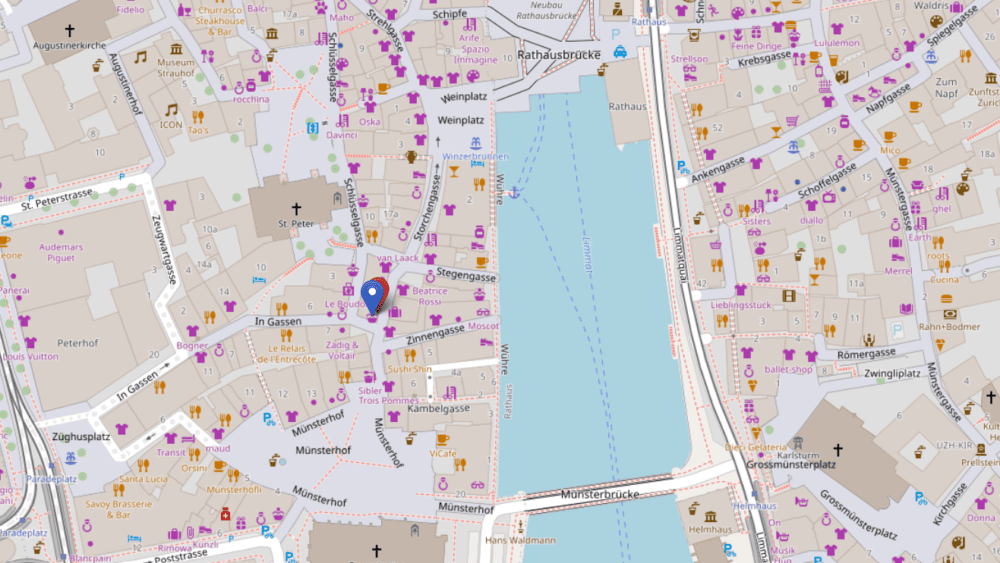Open the Museum Strauhof museum icon
Image resolution: width=1000 pixels, height=563 pixels.
coord(176,50)
